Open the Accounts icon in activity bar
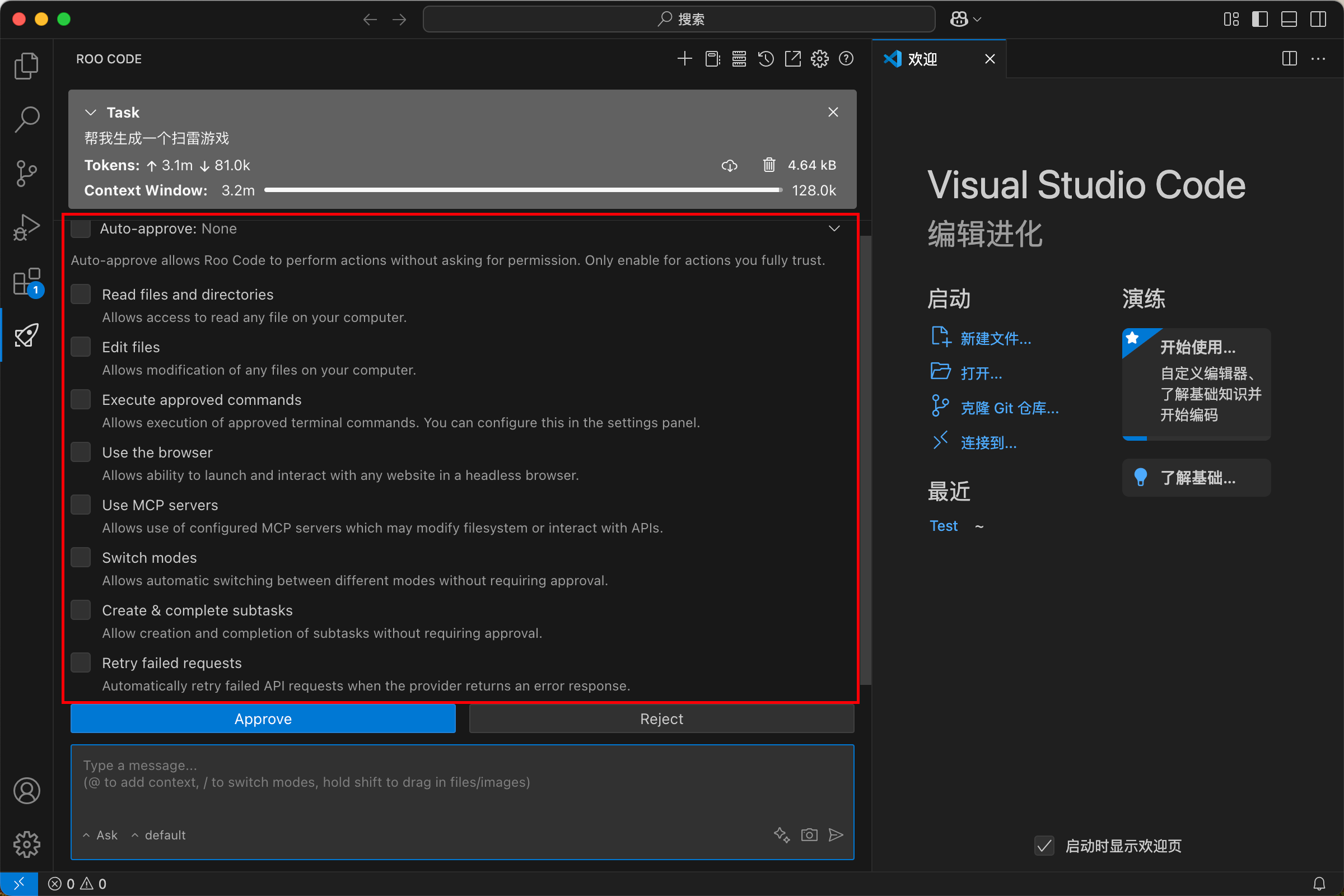The height and width of the screenshot is (896, 1344). click(x=26, y=791)
